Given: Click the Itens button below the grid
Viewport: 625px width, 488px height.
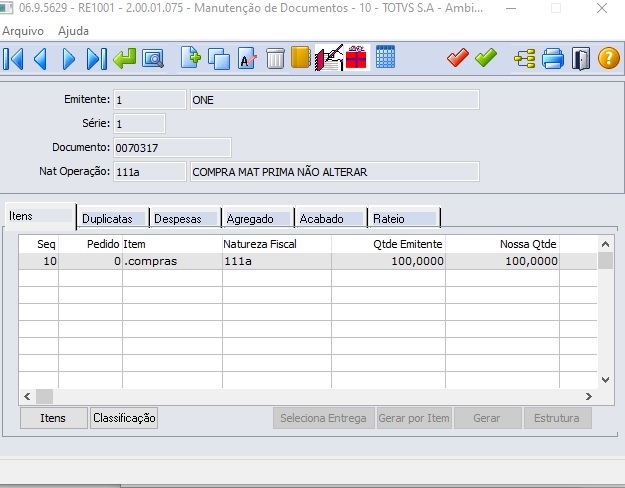Looking at the screenshot, I should 54,418.
